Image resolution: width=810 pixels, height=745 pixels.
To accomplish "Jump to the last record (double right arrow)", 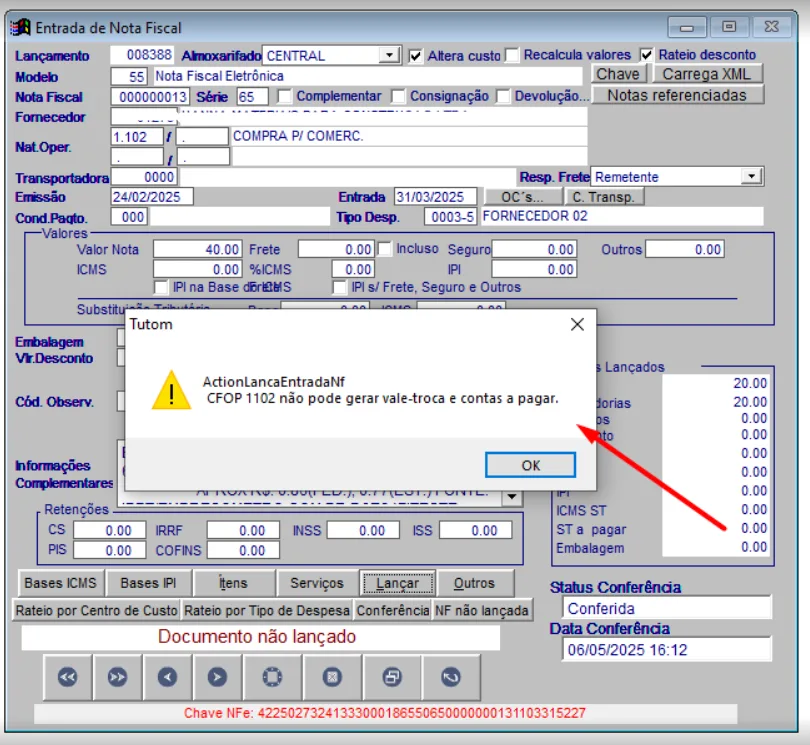I will pyautogui.click(x=118, y=677).
